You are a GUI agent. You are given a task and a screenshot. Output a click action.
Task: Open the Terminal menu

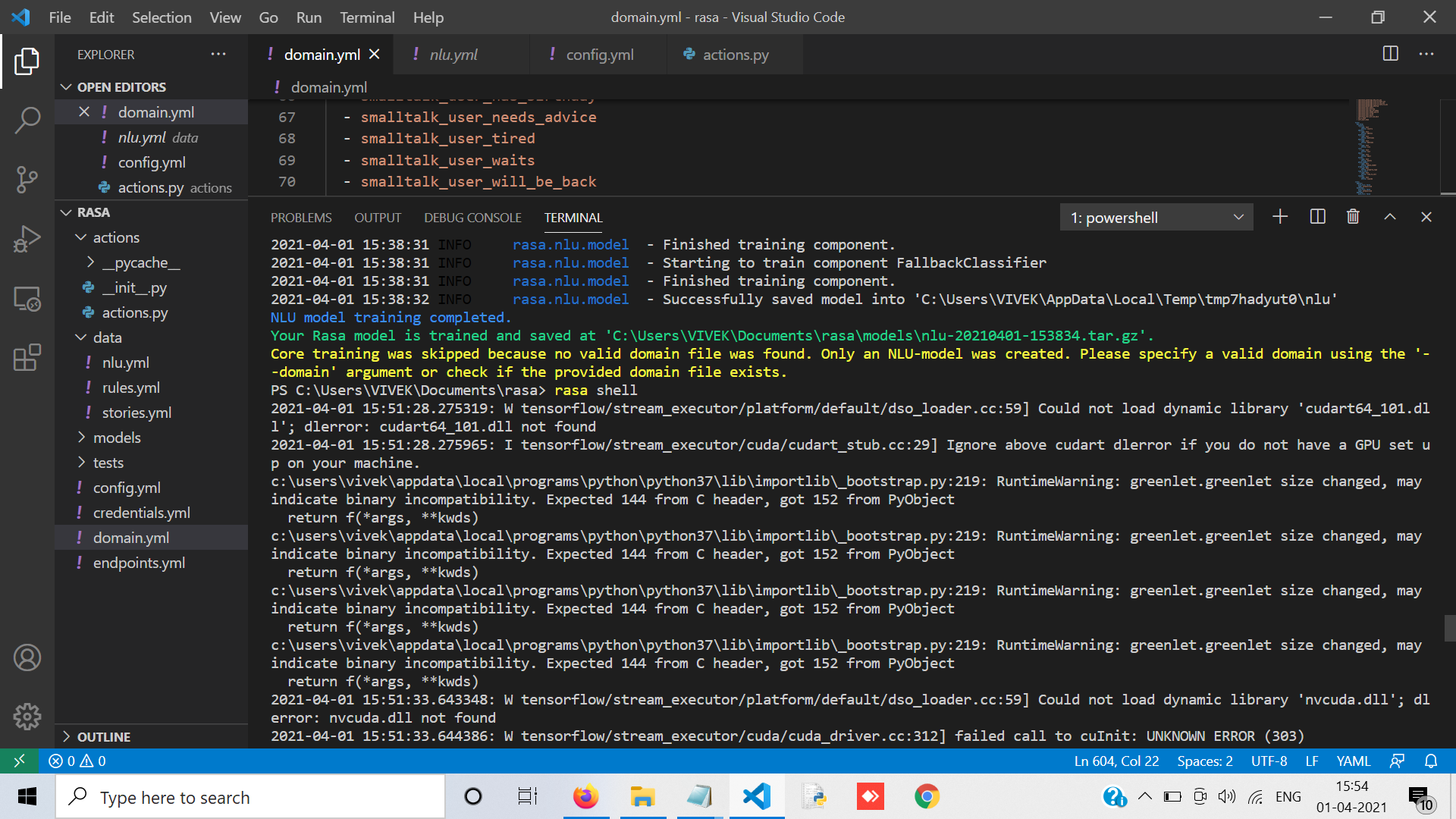(366, 17)
